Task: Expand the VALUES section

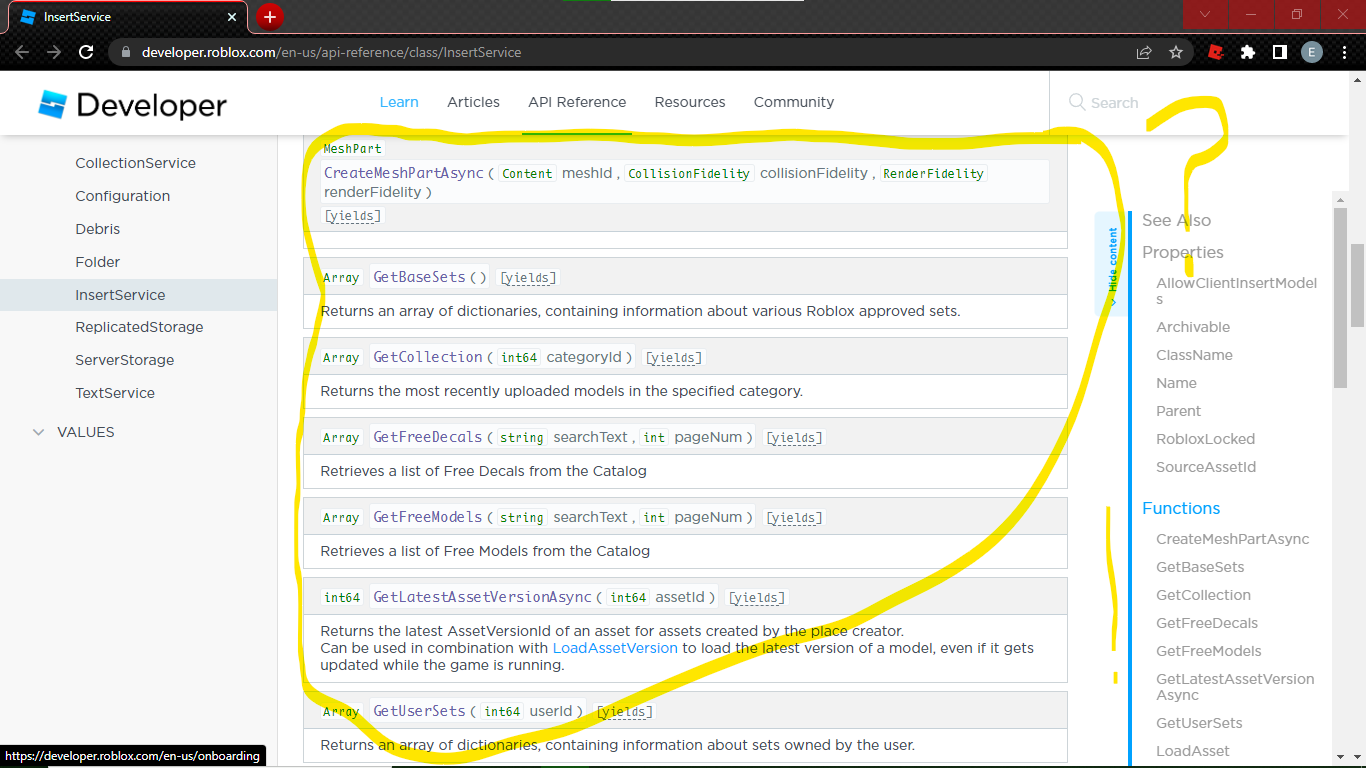Action: coord(39,432)
